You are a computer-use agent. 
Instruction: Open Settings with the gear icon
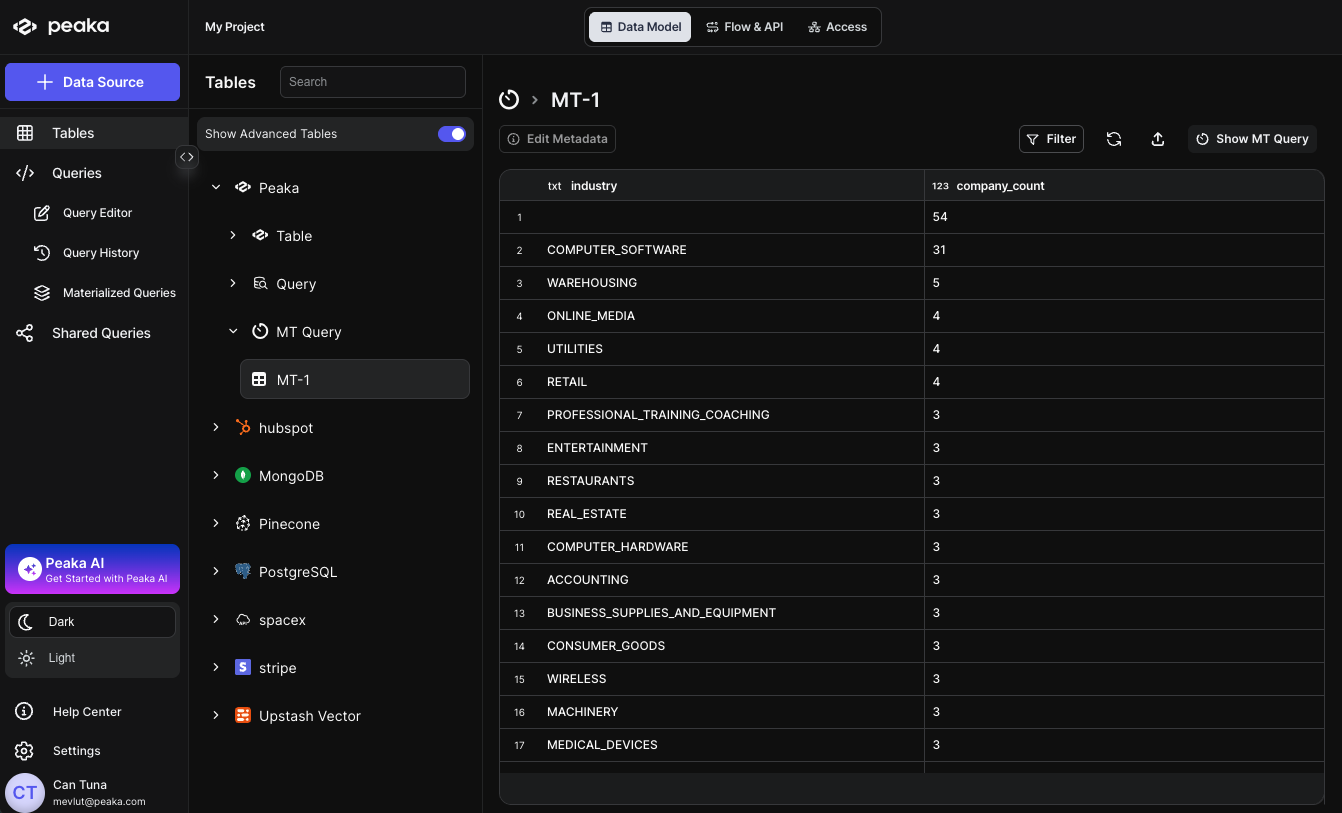(25, 751)
